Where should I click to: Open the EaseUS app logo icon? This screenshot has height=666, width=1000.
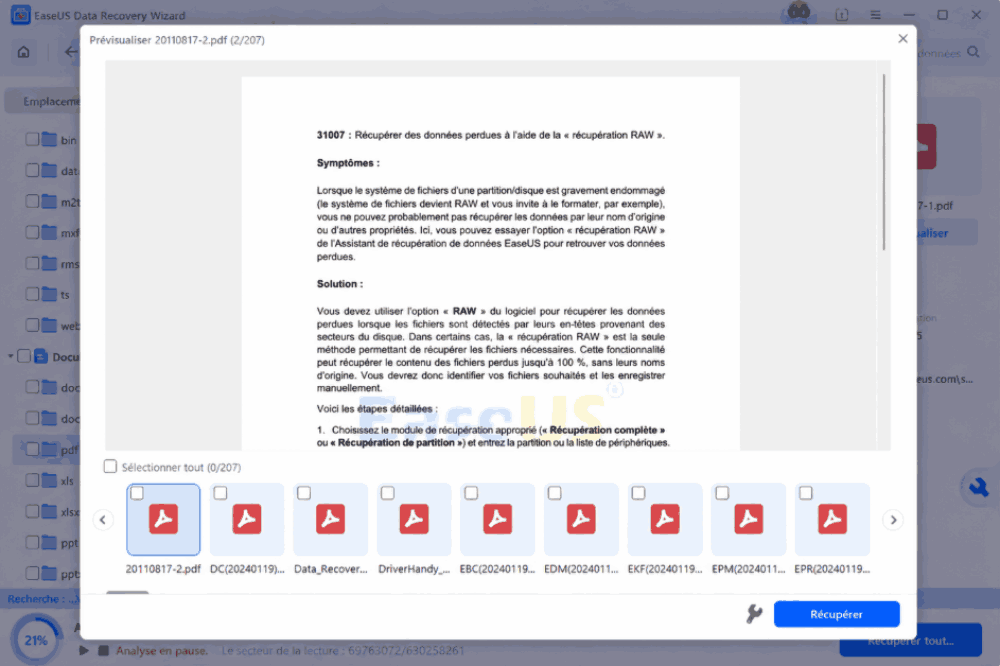pos(20,15)
